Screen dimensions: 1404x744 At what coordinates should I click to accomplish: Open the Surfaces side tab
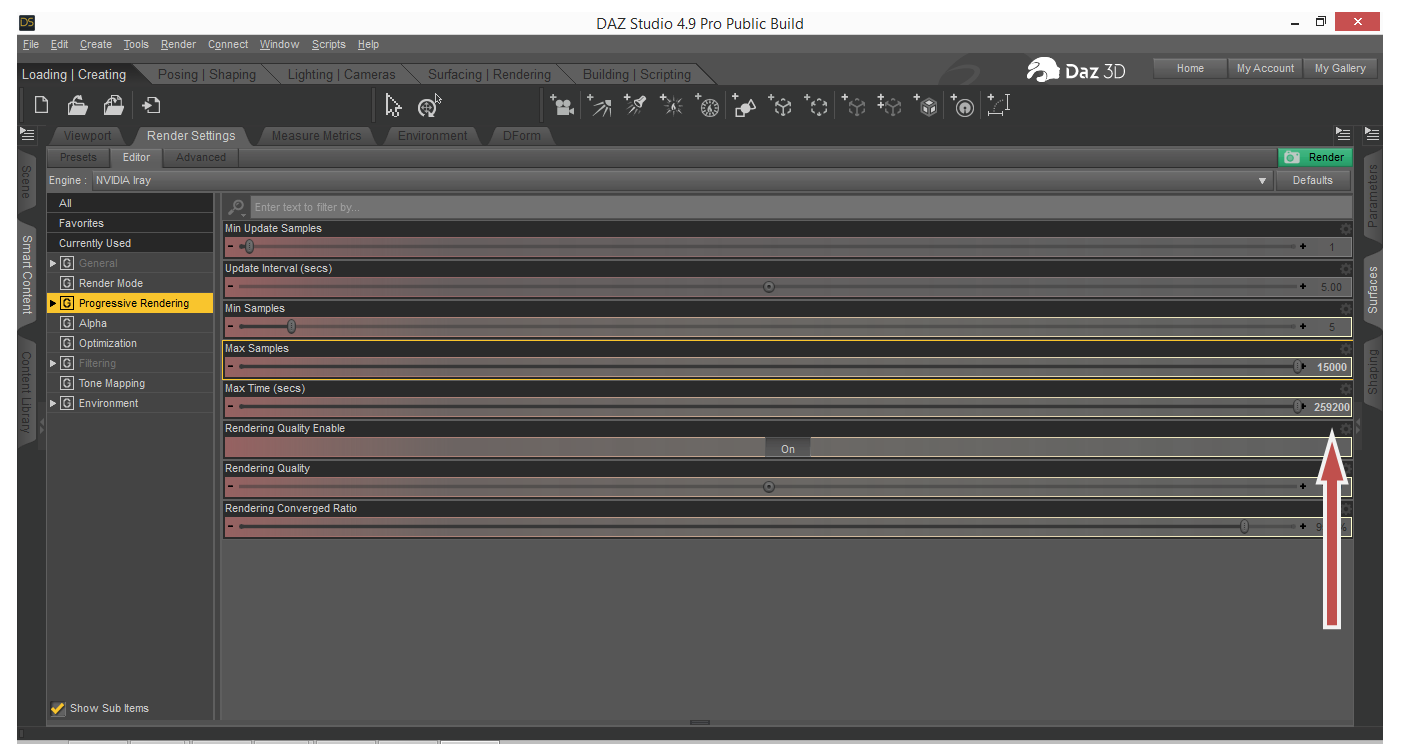[x=1373, y=290]
